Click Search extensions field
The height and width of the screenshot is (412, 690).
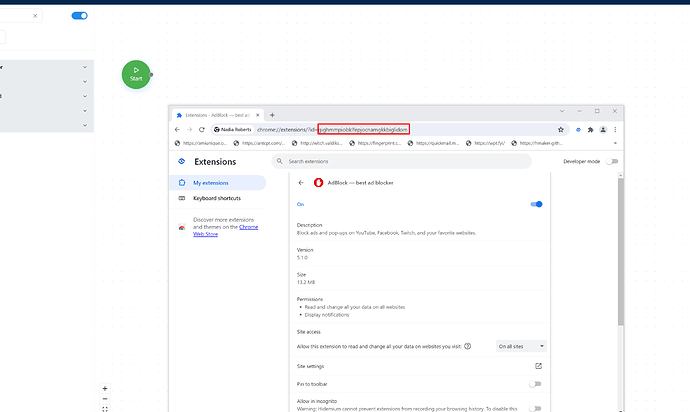pos(401,162)
